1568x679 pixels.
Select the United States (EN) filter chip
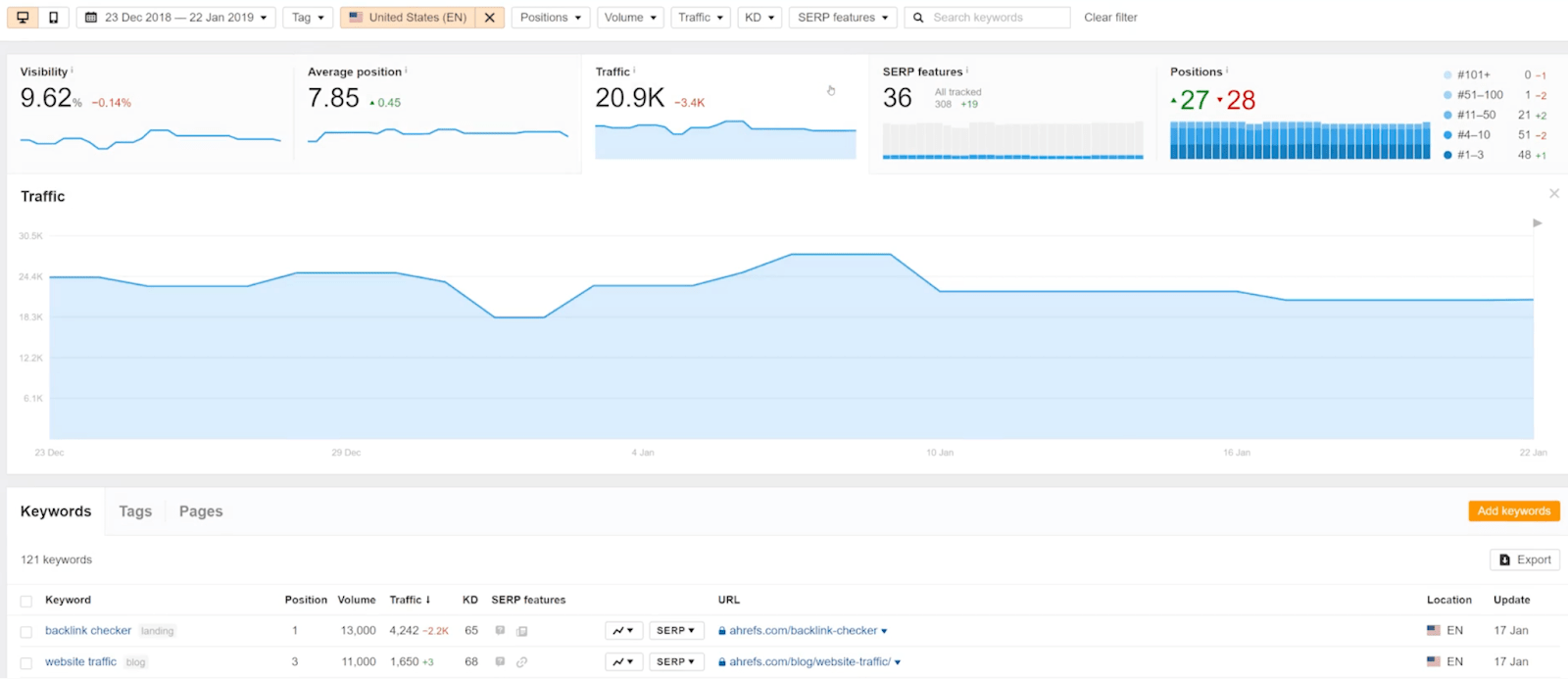tap(408, 18)
